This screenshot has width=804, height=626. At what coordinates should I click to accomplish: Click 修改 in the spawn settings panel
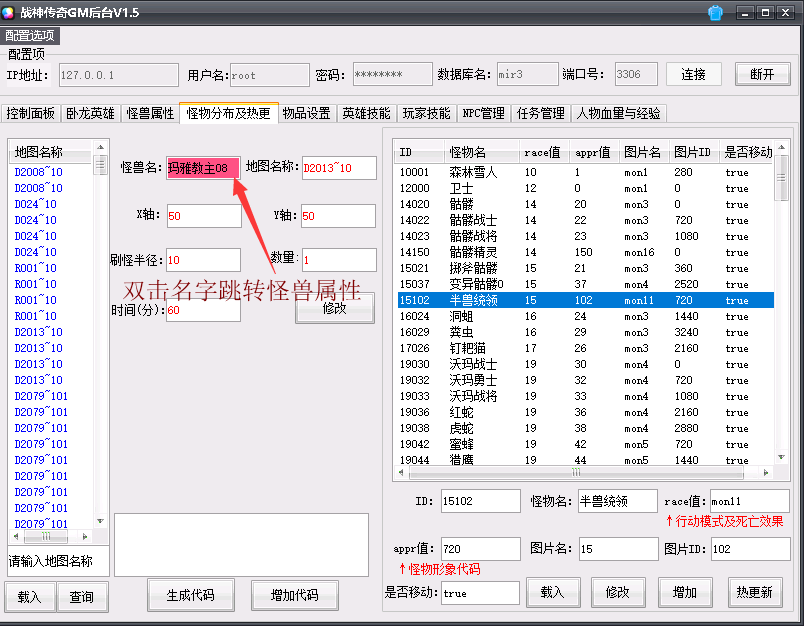[x=335, y=308]
